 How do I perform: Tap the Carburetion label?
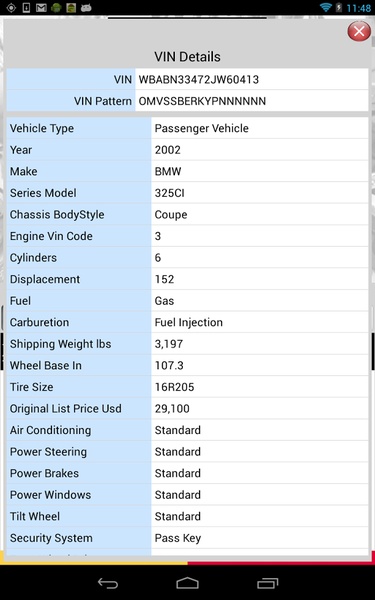pyautogui.click(x=39, y=323)
